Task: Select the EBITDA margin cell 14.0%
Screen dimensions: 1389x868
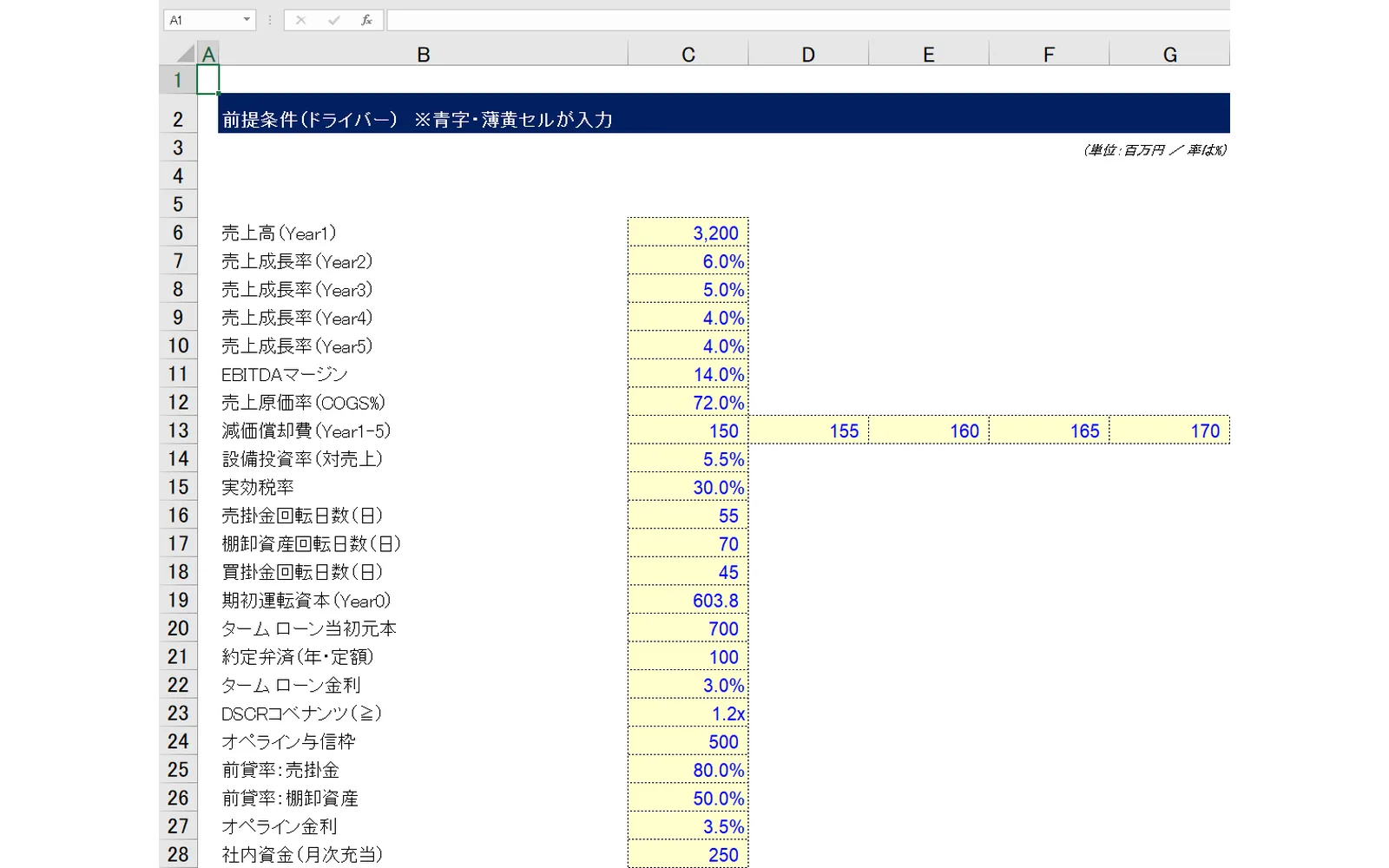Action: coord(688,374)
